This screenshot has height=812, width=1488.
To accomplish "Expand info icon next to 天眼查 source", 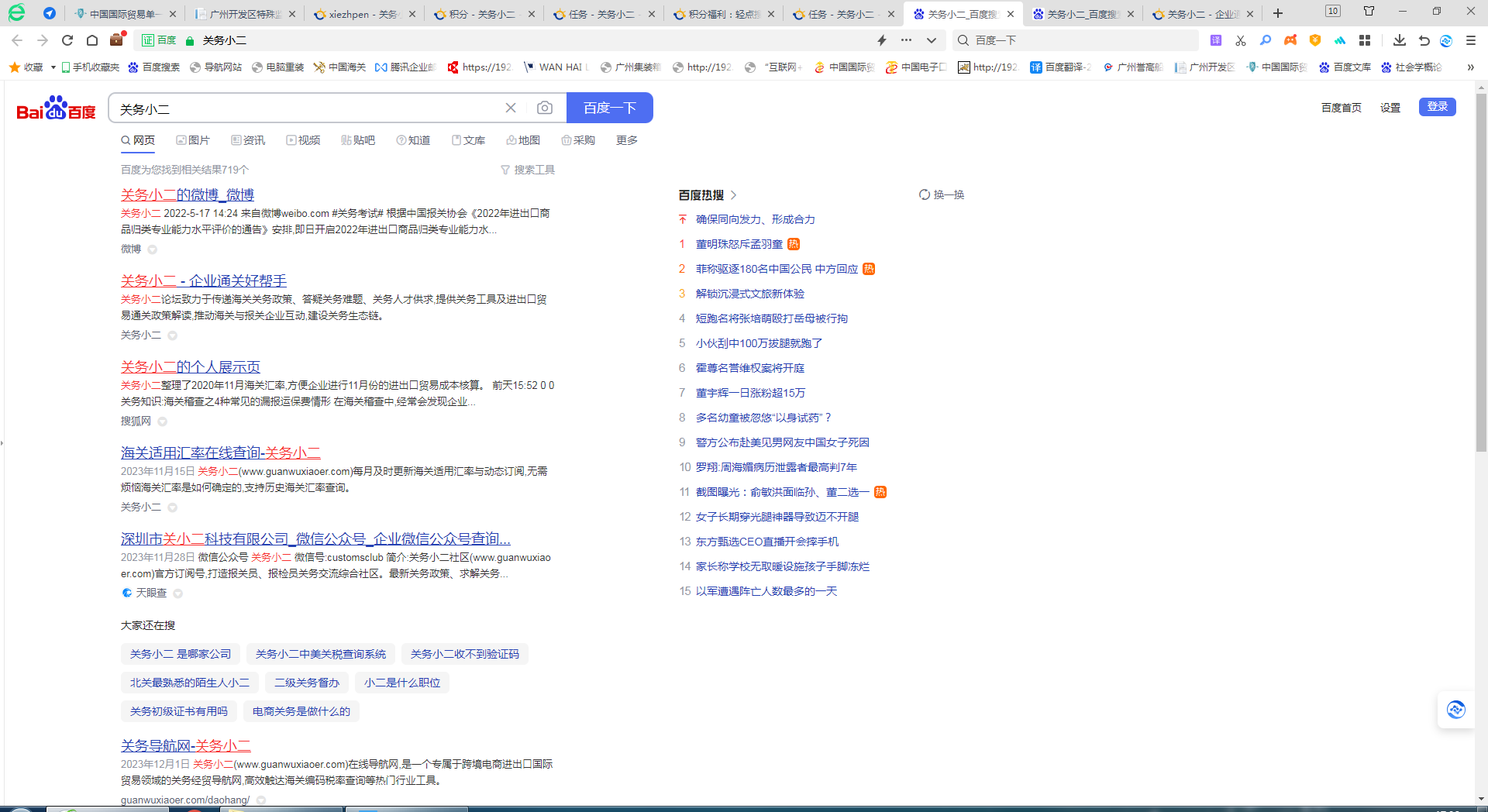I will 177,594.
